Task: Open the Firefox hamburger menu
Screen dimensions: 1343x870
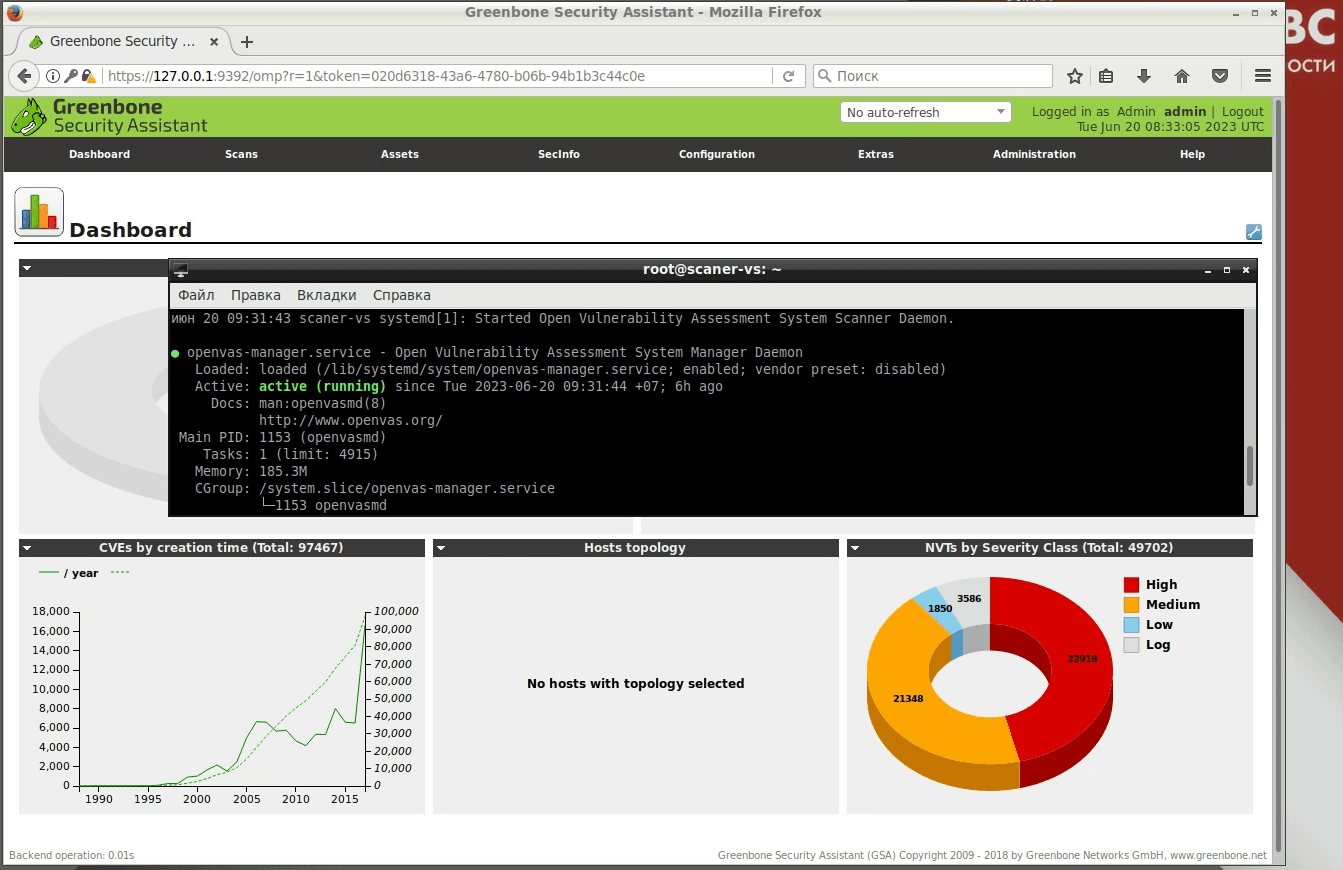Action: [x=1262, y=76]
